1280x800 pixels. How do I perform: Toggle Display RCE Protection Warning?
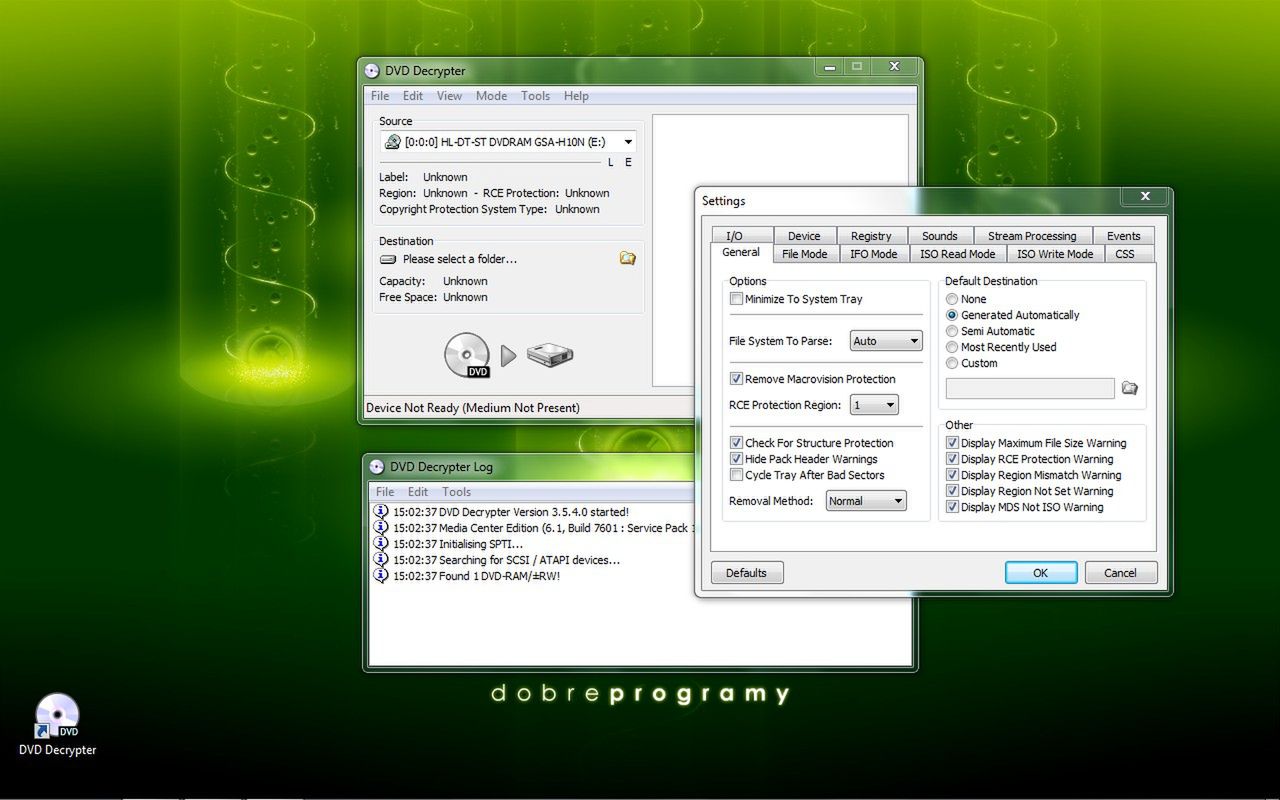click(953, 459)
